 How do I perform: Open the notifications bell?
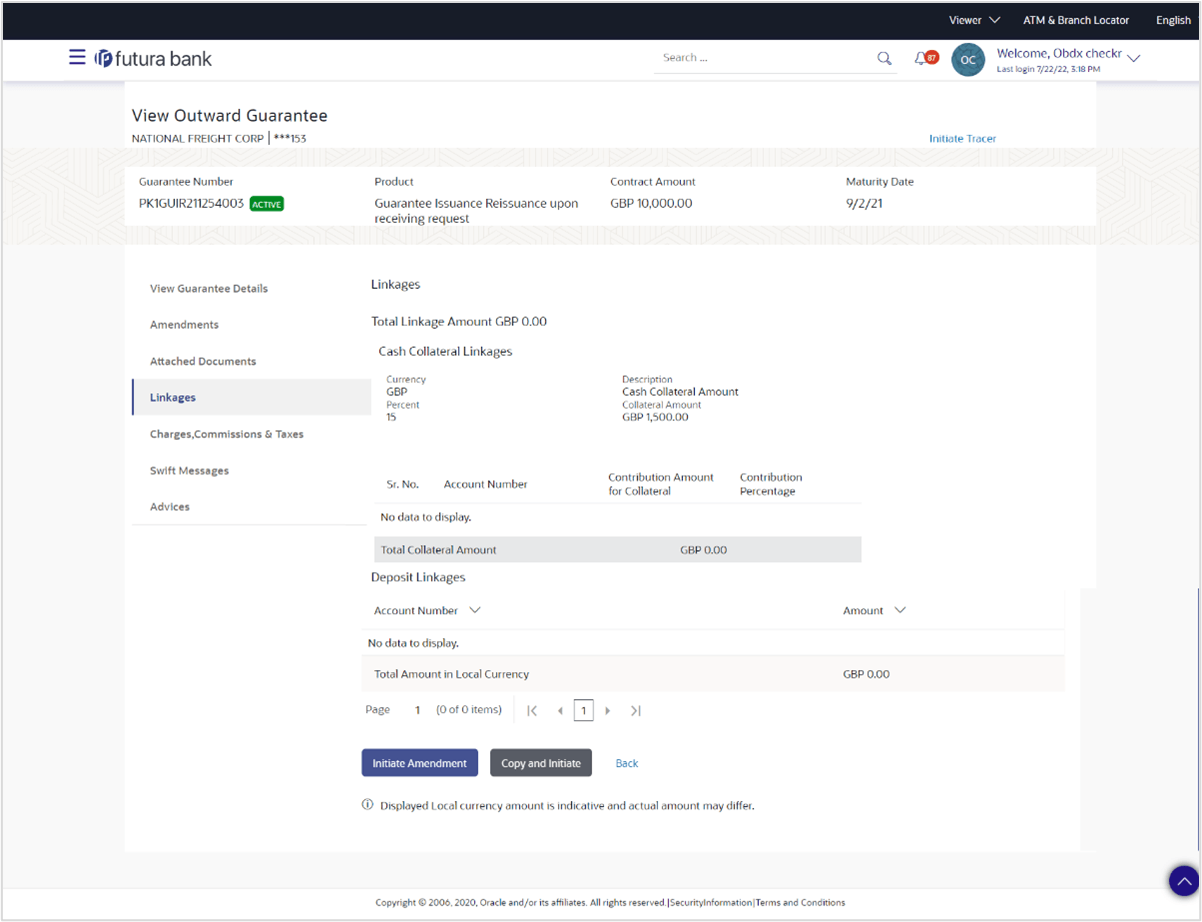(x=921, y=59)
